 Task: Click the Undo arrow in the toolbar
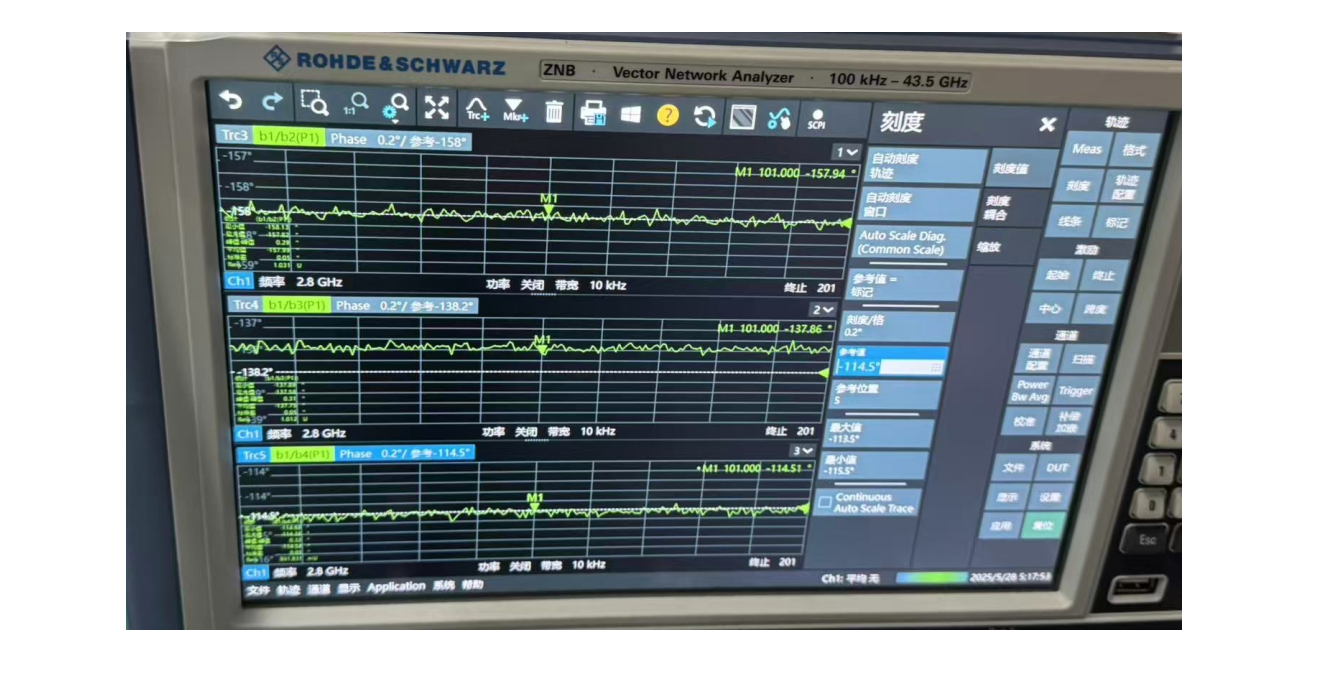[x=232, y=101]
